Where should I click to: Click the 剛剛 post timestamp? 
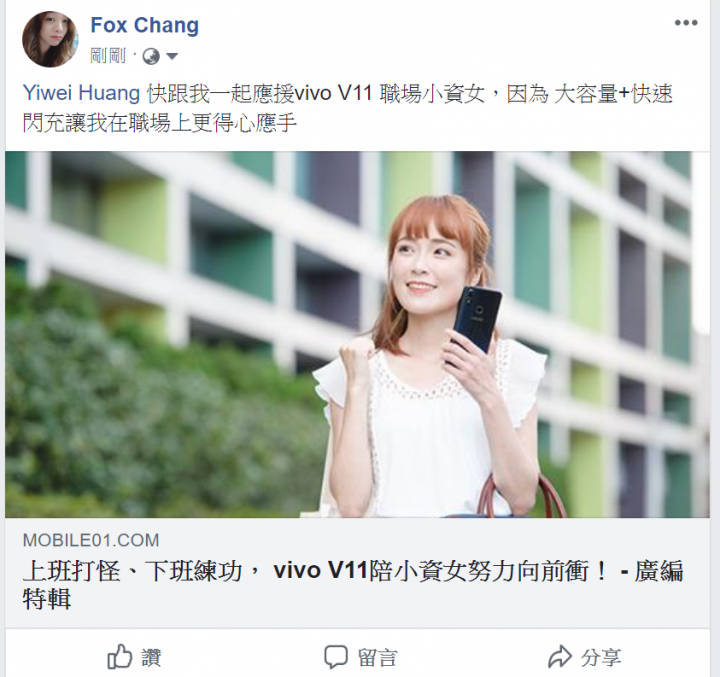point(108,56)
